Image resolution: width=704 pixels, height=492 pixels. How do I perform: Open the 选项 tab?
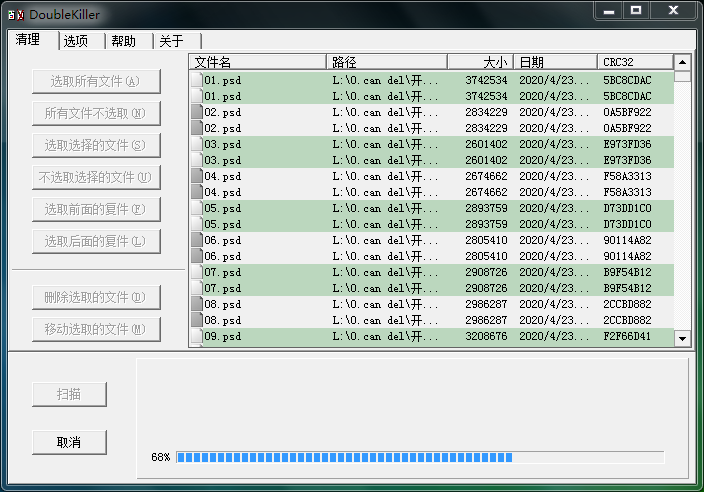pos(76,41)
